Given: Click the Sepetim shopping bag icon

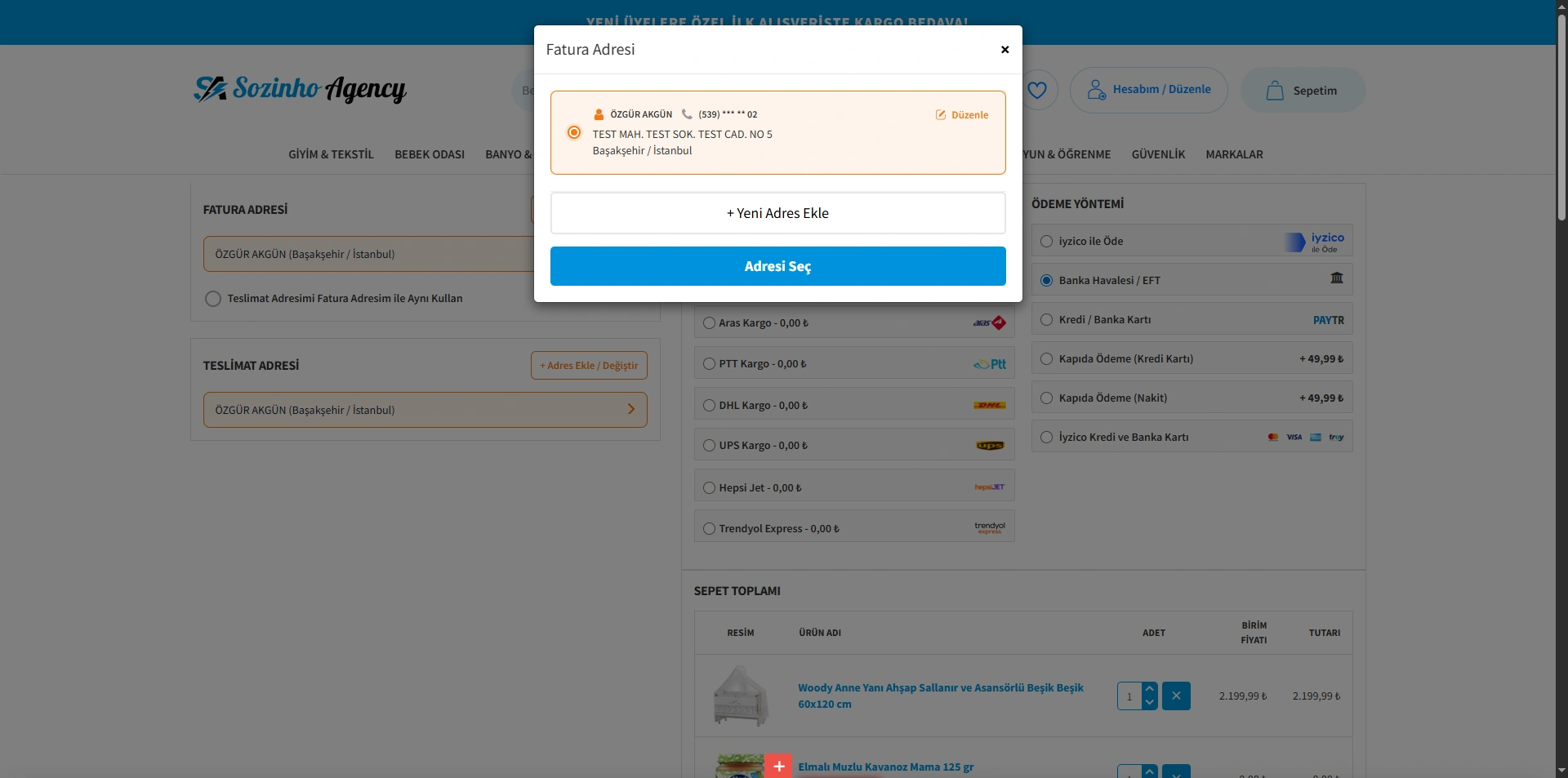Looking at the screenshot, I should pyautogui.click(x=1274, y=91).
